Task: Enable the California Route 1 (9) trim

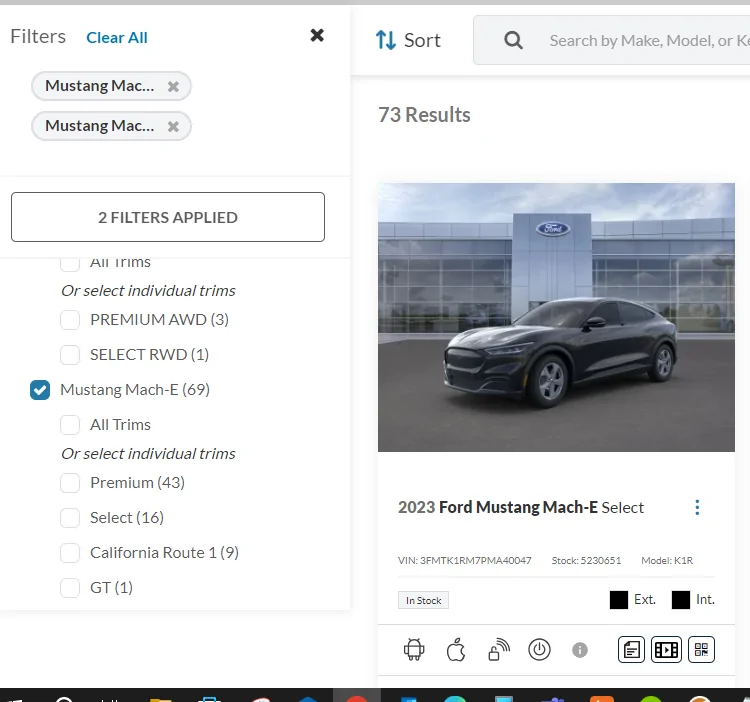Action: [x=70, y=552]
